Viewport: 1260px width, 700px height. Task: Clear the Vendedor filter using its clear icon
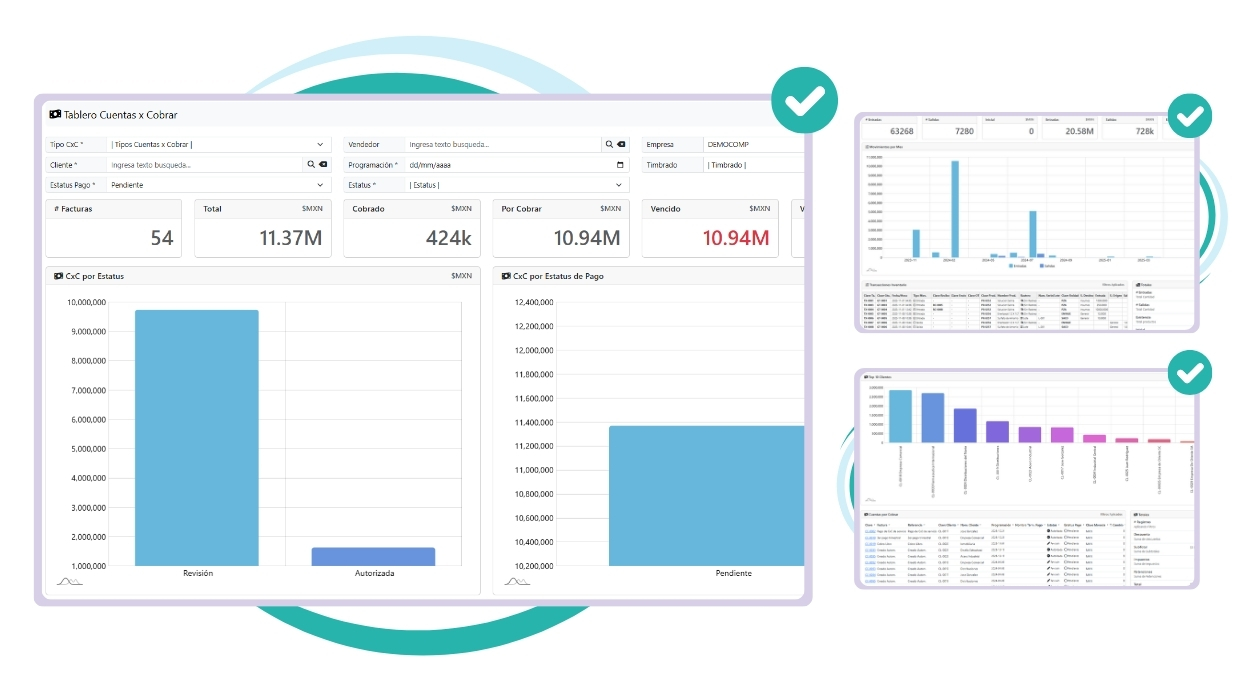620,144
